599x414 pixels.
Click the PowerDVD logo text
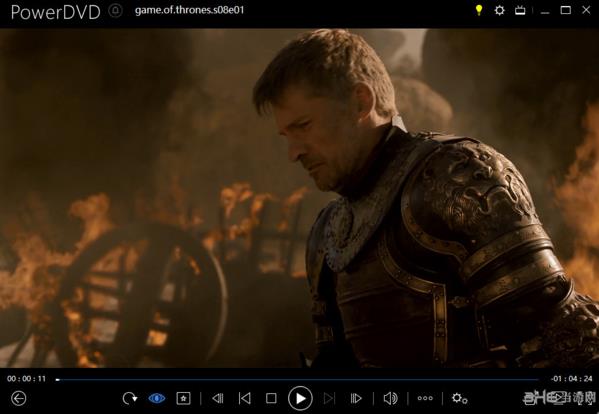[x=56, y=12]
